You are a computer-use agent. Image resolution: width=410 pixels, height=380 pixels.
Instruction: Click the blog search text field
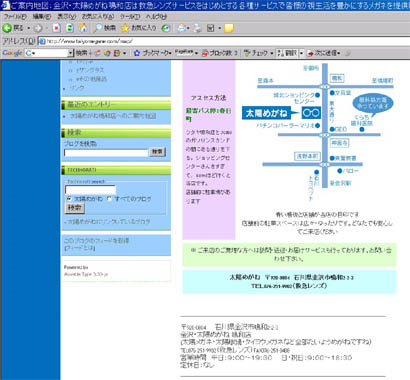point(106,153)
